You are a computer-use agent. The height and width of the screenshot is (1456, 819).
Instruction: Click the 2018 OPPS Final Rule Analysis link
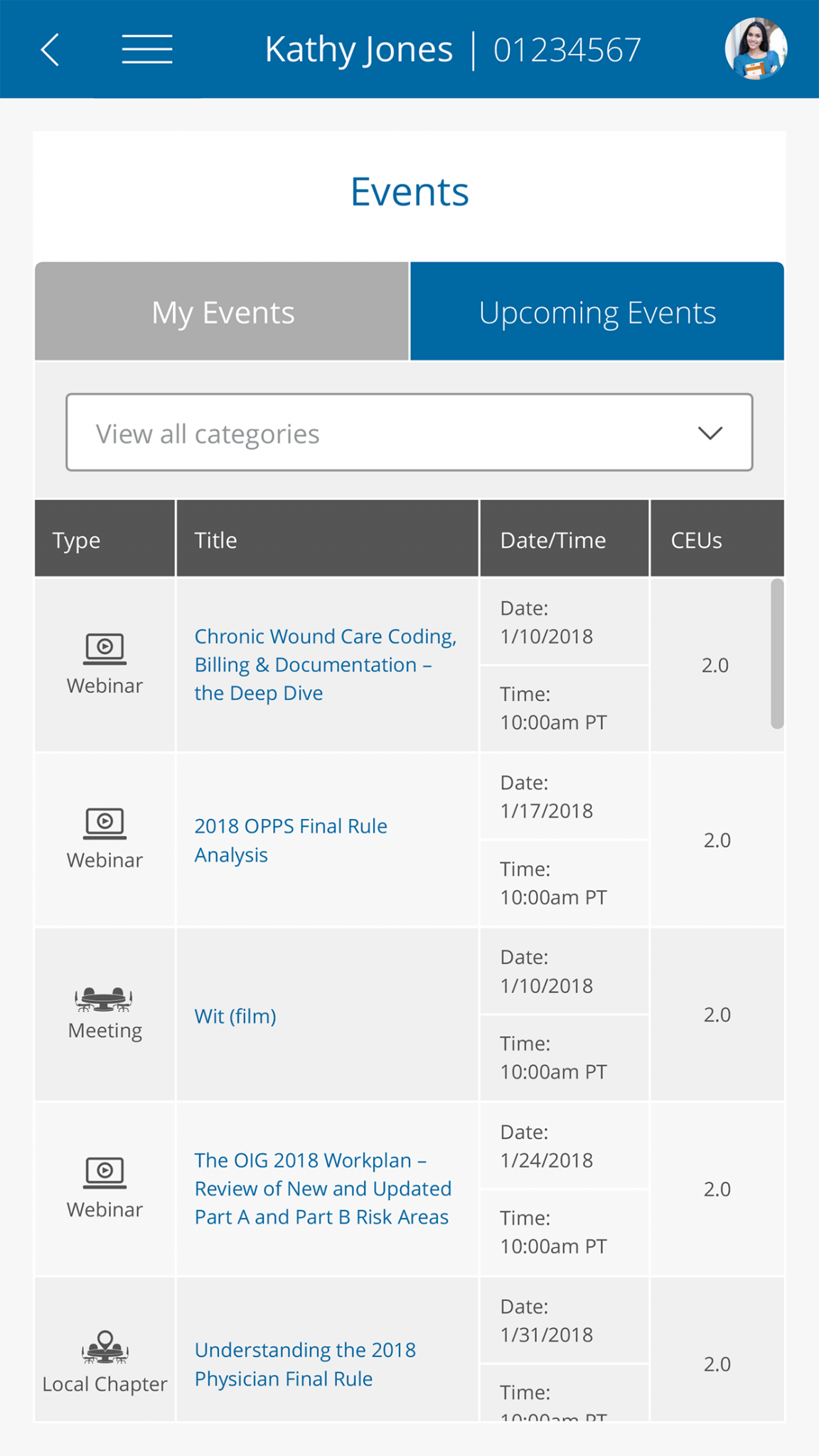coord(290,840)
